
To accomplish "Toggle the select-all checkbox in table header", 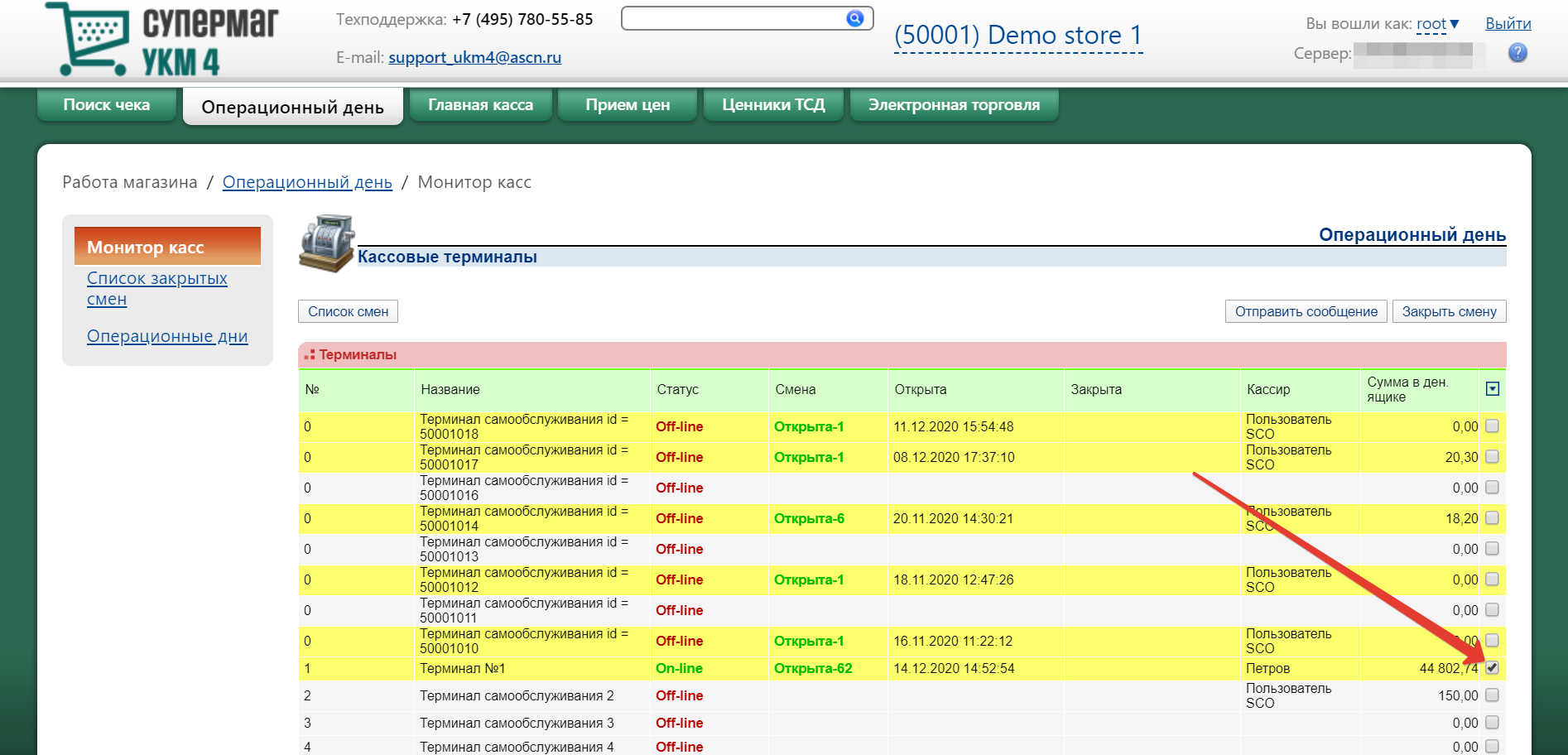I will click(1493, 389).
